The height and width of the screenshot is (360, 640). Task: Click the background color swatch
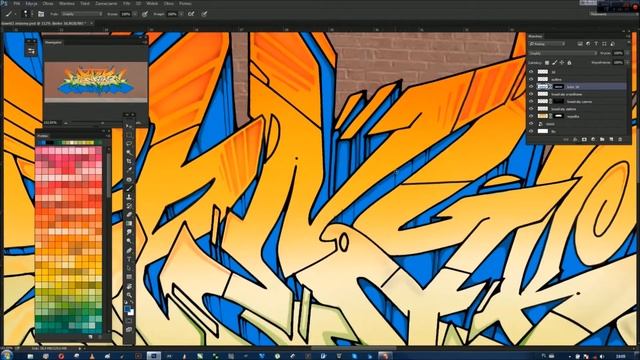tap(131, 313)
